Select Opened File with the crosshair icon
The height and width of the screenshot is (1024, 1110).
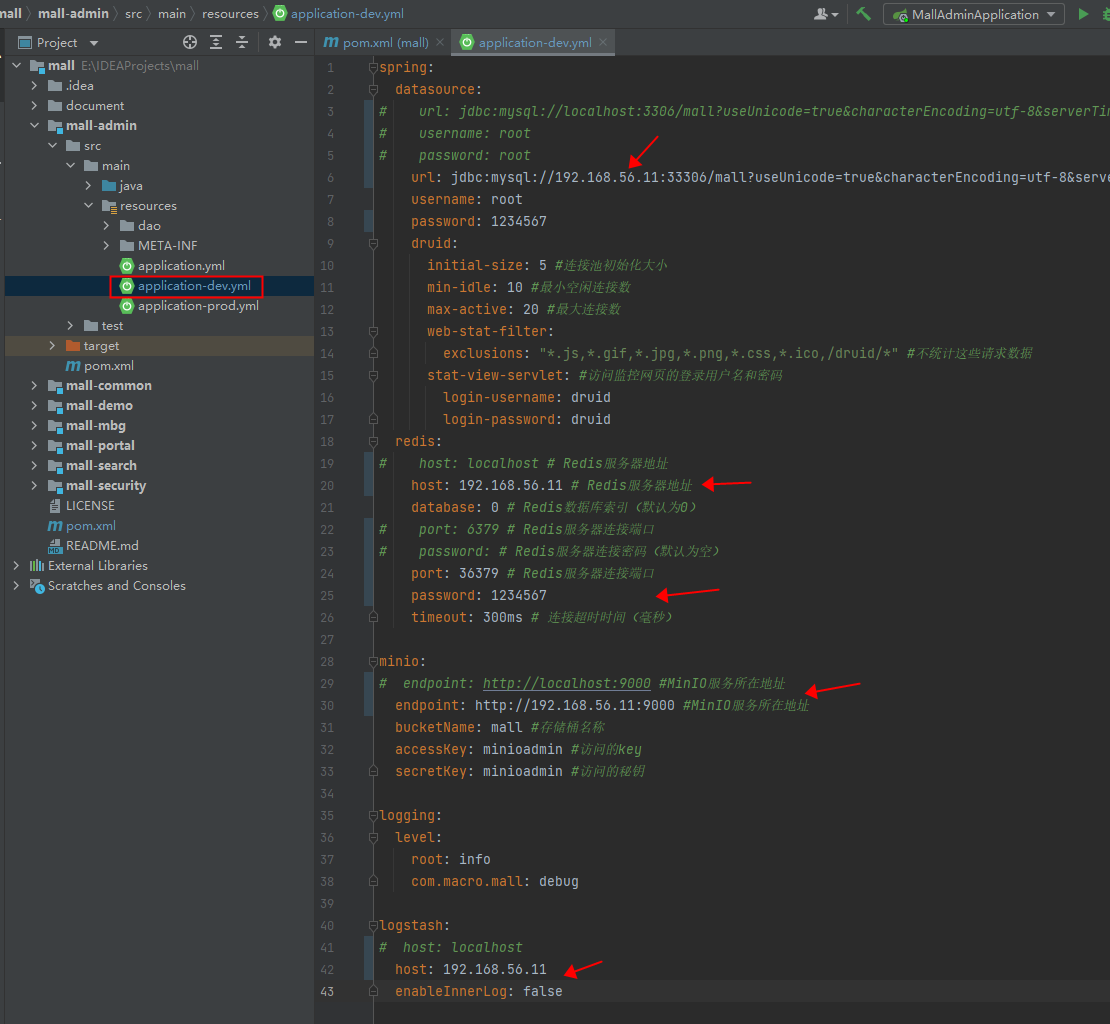189,42
